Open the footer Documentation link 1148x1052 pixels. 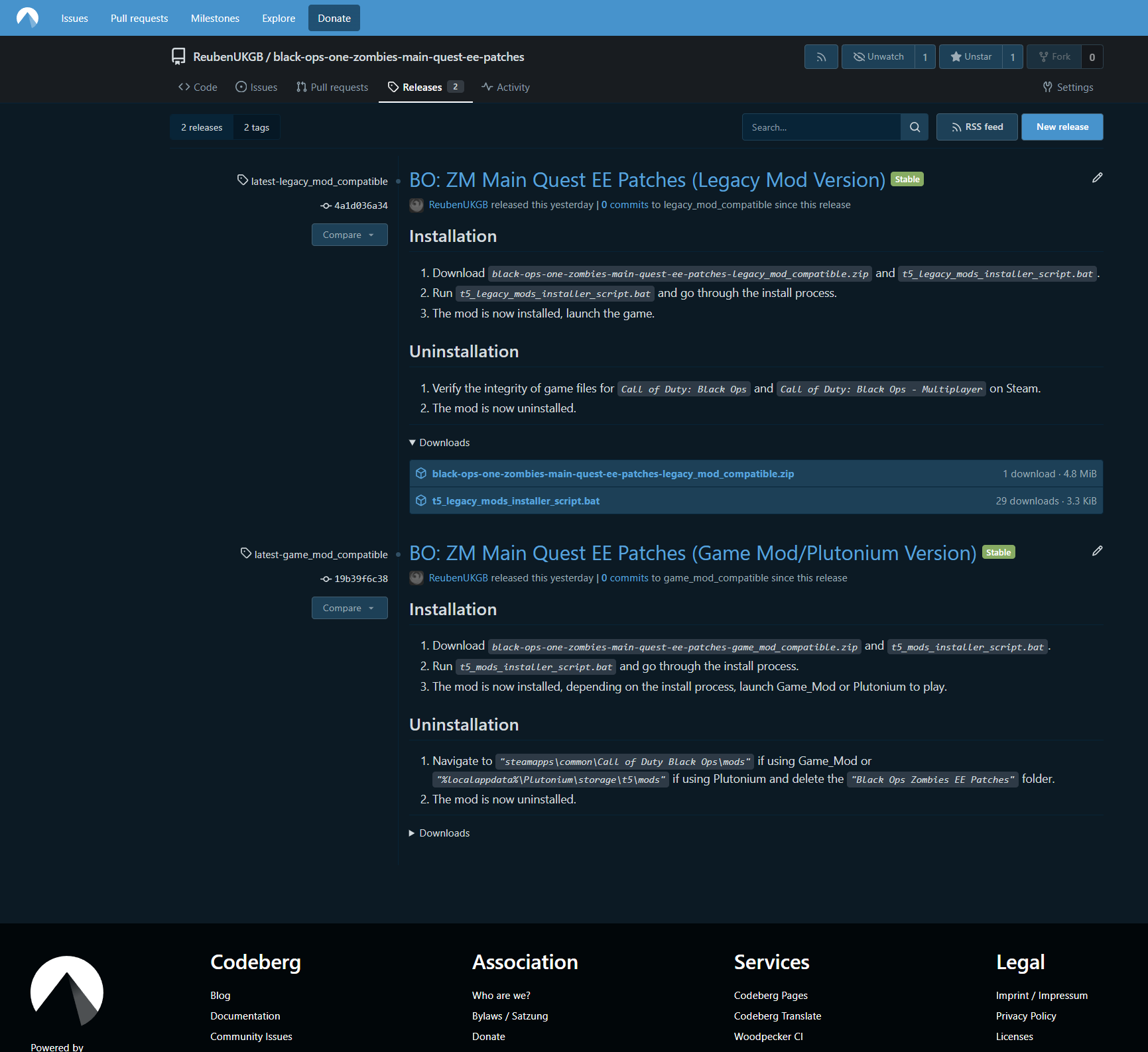tap(245, 1016)
